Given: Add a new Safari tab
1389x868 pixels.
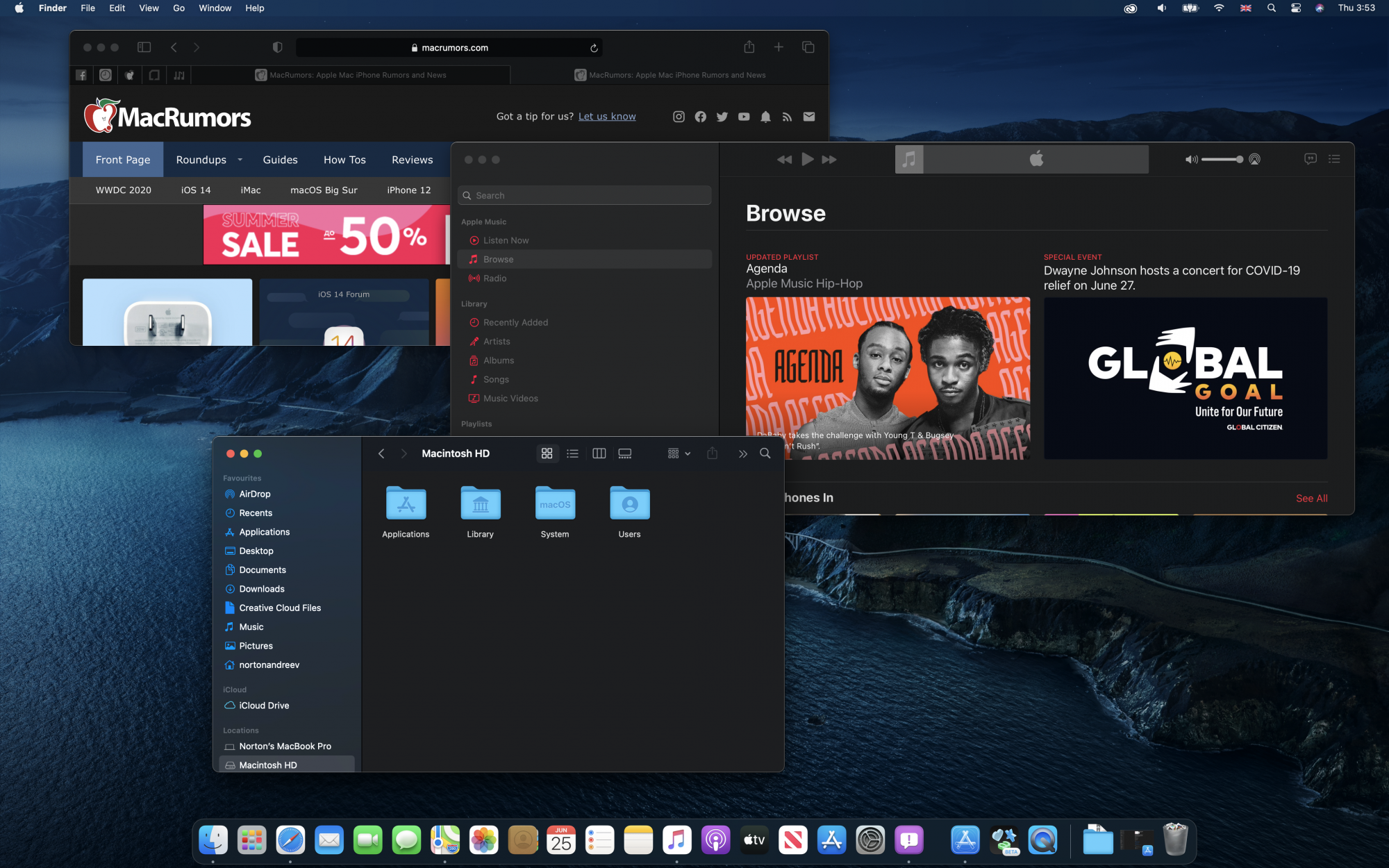Looking at the screenshot, I should (779, 47).
